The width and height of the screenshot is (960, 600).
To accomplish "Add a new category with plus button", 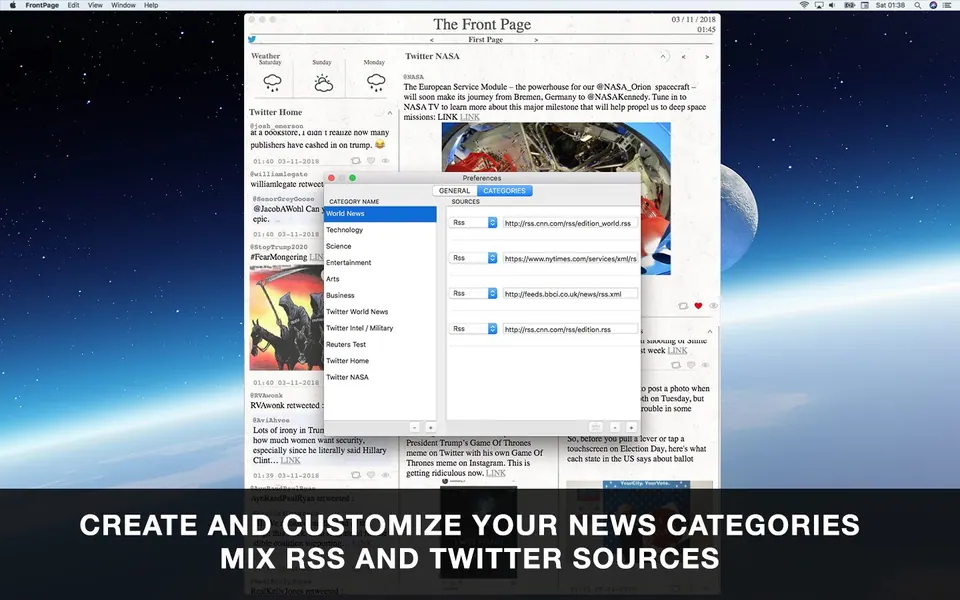I will (x=430, y=427).
